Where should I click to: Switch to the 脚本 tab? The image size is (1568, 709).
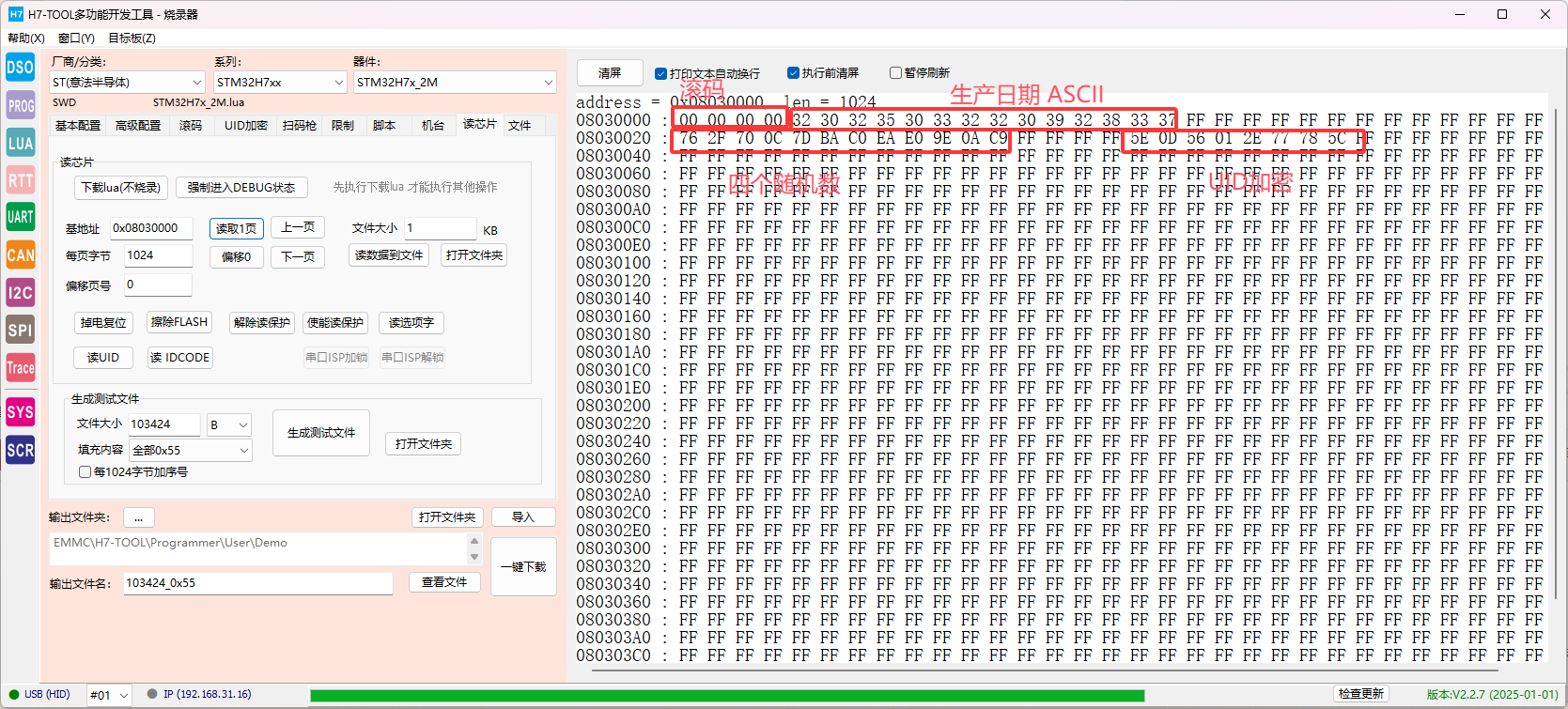pos(384,125)
